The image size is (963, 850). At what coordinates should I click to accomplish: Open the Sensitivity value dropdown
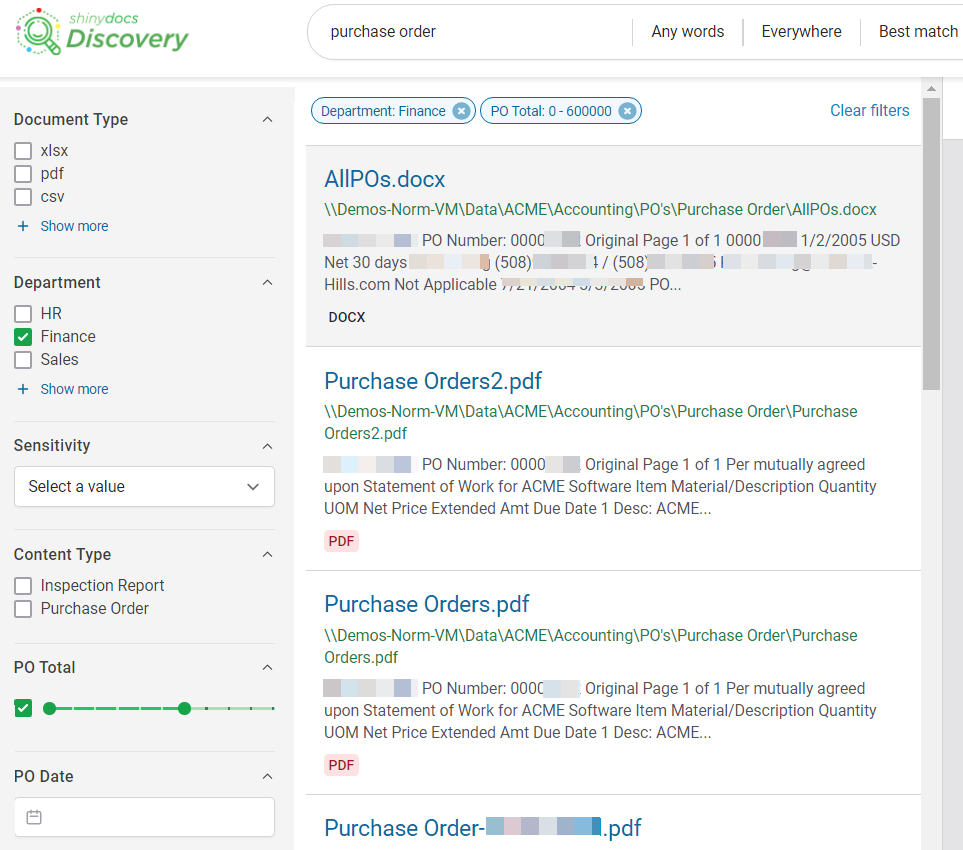144,487
